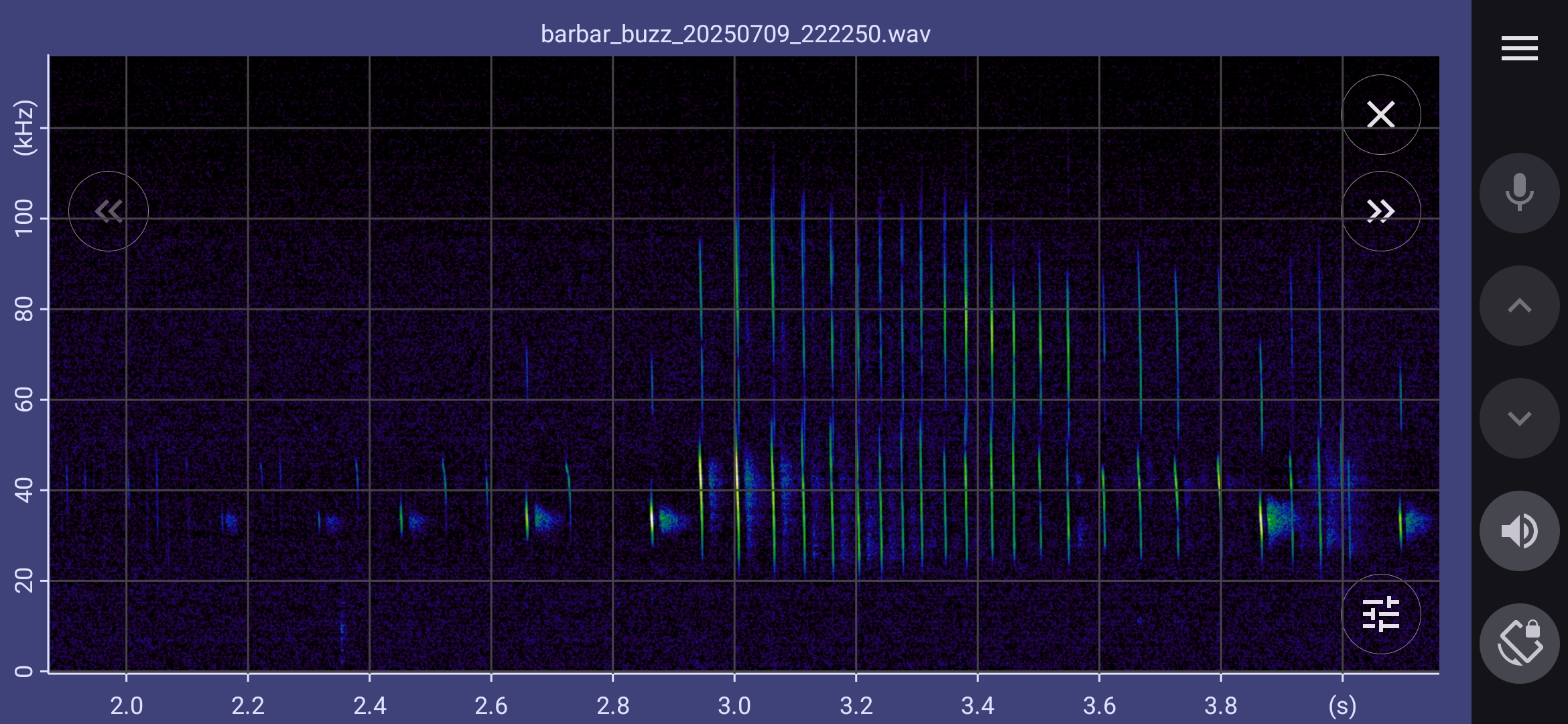Open the spectrogram tuning sliders settings
This screenshot has width=1568, height=724.
[1380, 614]
